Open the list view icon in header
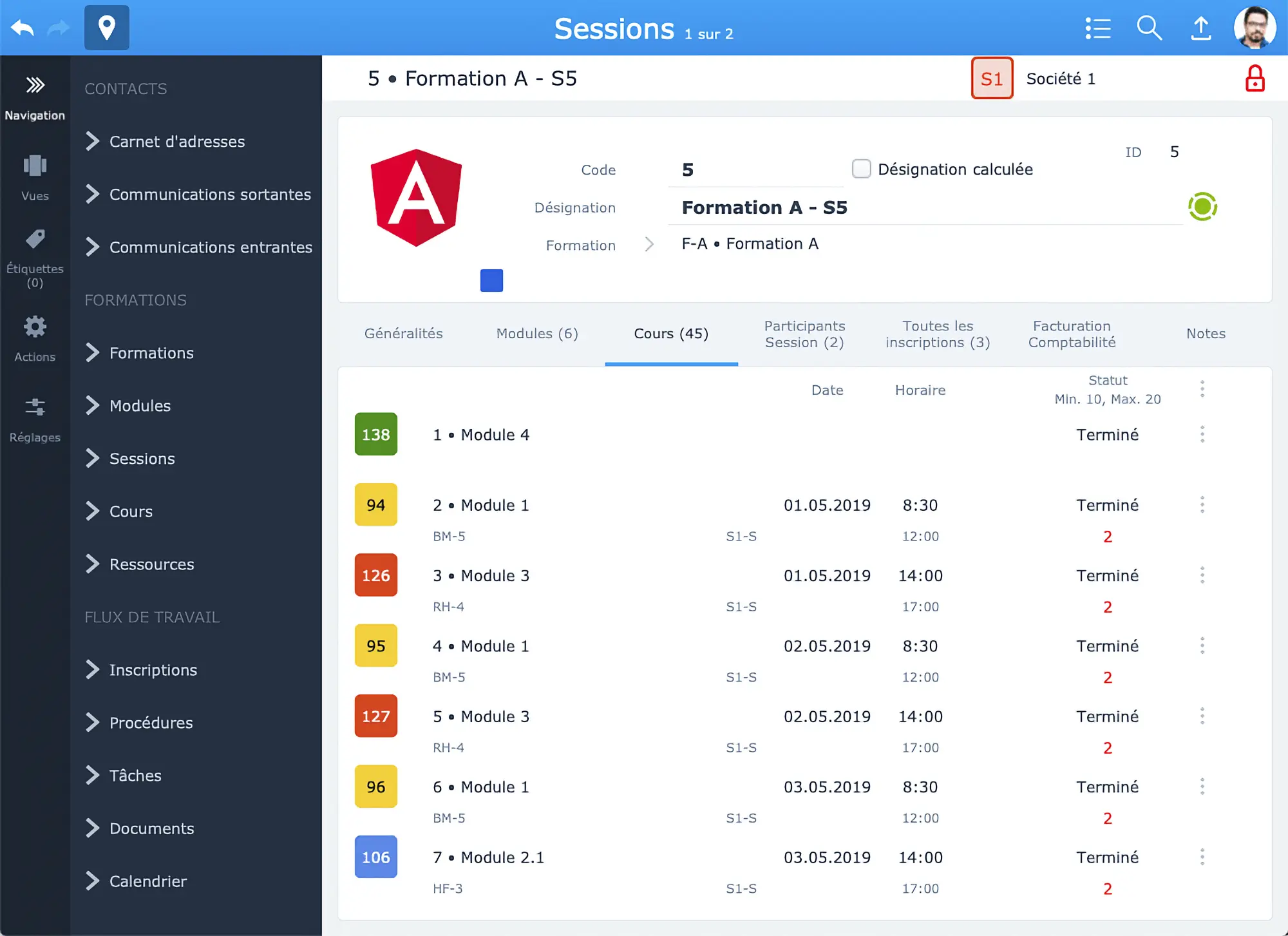 [x=1098, y=28]
